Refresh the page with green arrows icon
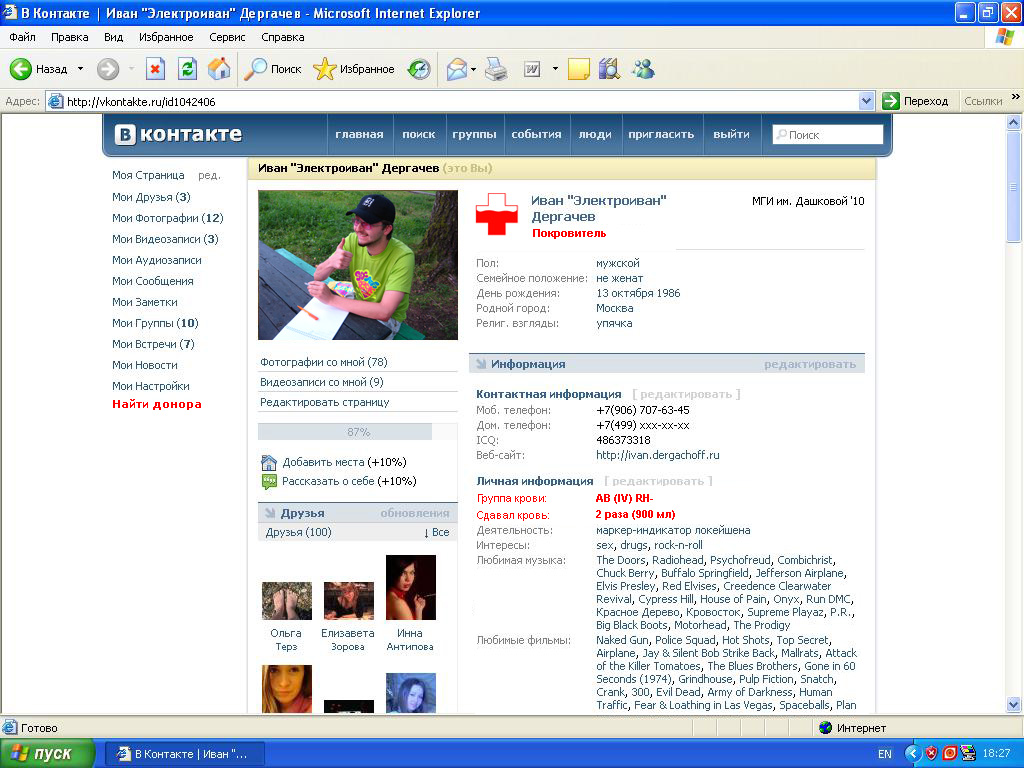The image size is (1024, 768). pos(187,69)
